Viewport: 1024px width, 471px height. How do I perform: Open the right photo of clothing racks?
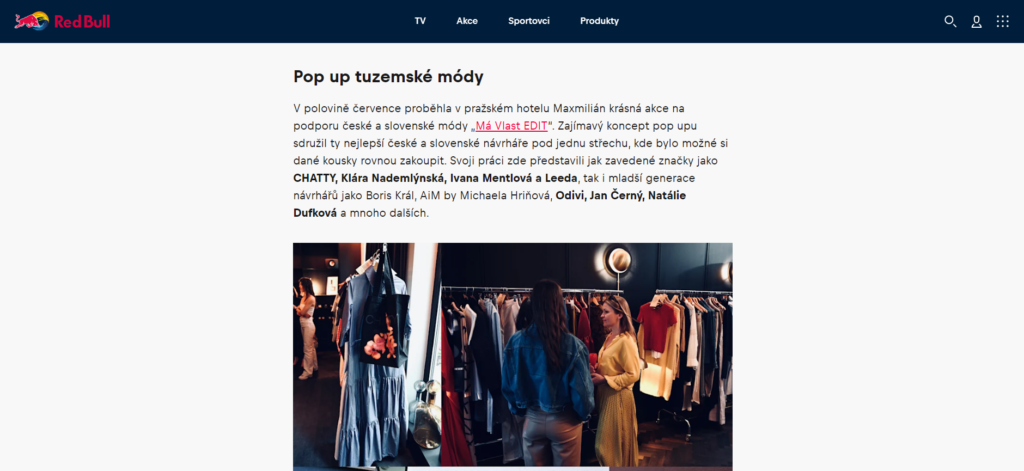pos(586,354)
